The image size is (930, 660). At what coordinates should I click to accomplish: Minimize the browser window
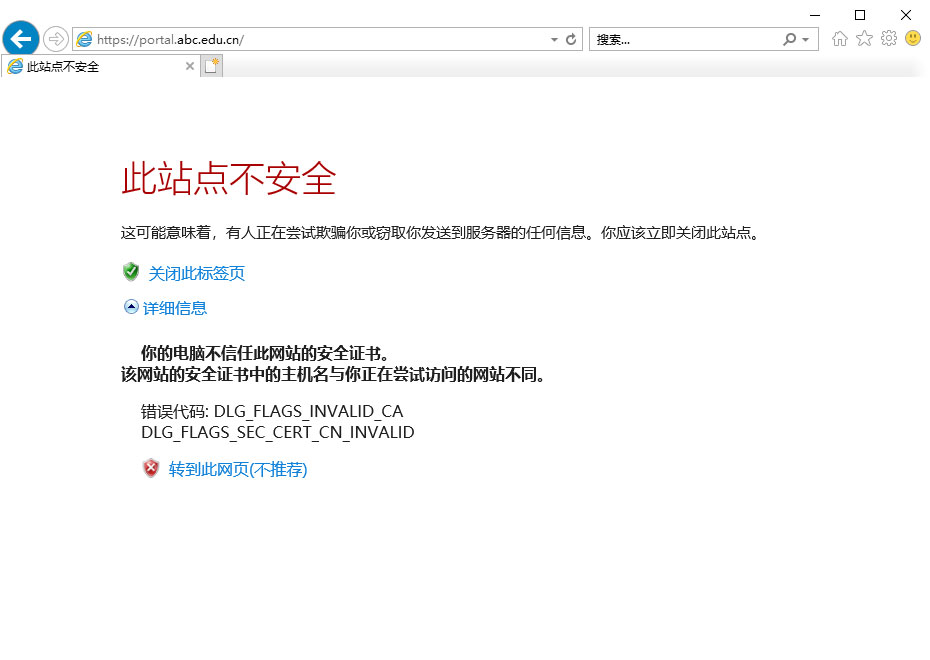[815, 15]
